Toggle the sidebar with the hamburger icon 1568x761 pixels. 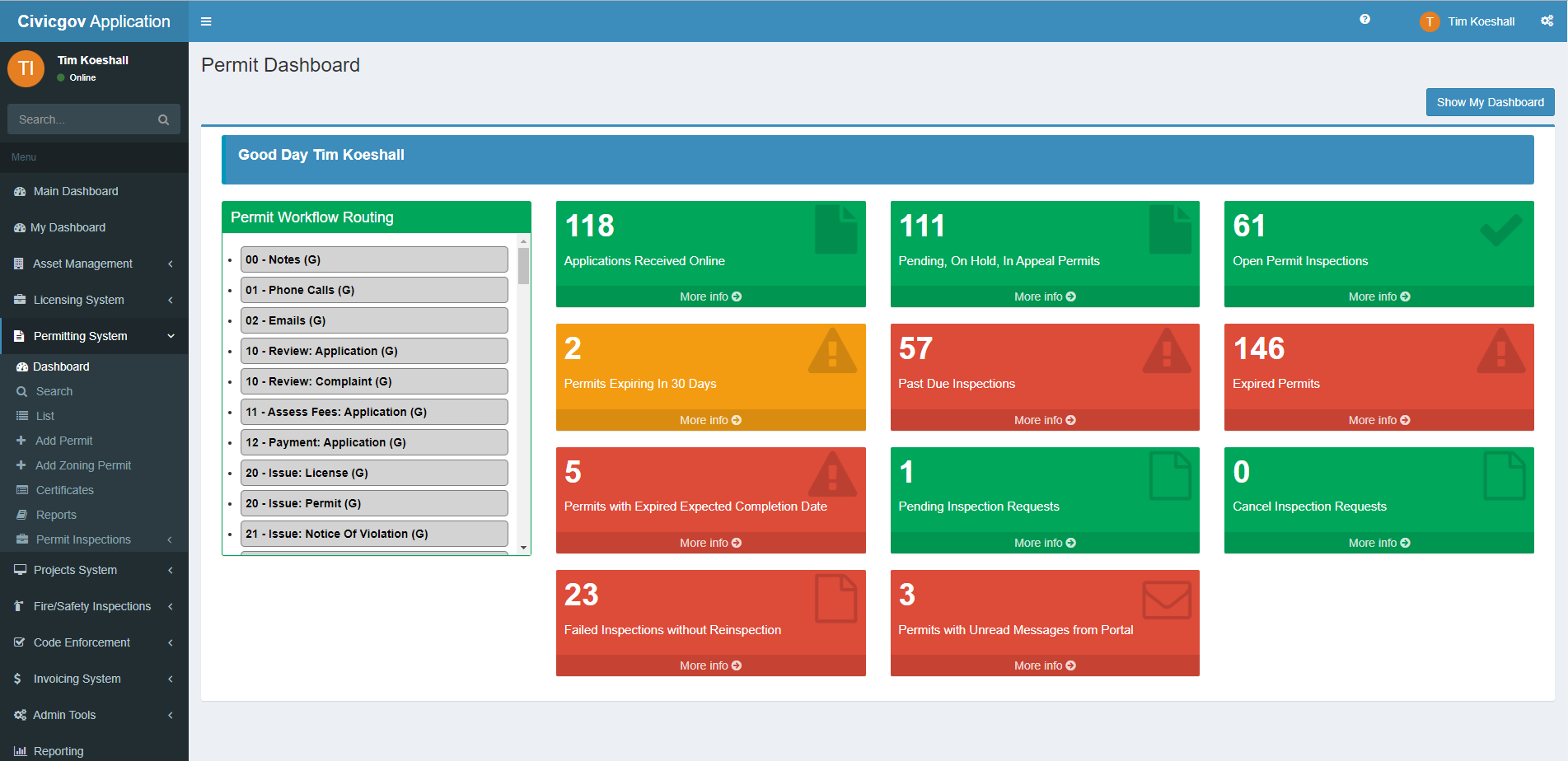point(205,21)
